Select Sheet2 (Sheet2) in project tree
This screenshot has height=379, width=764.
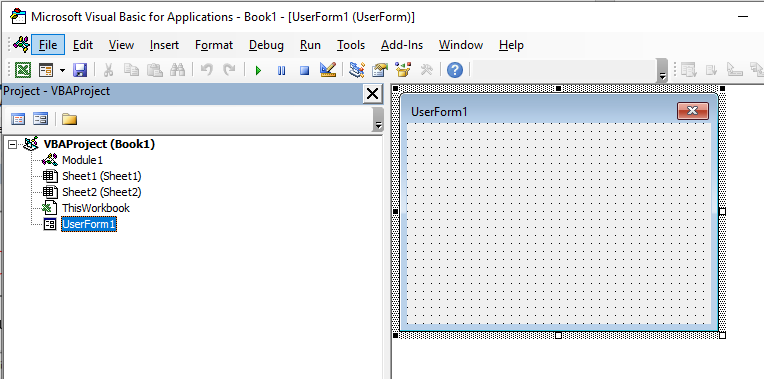(101, 192)
